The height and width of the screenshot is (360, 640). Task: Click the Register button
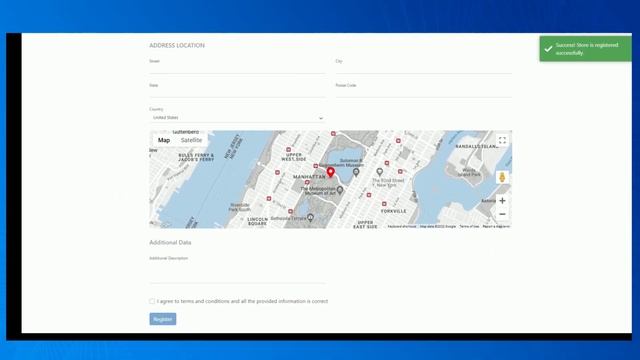click(162, 319)
